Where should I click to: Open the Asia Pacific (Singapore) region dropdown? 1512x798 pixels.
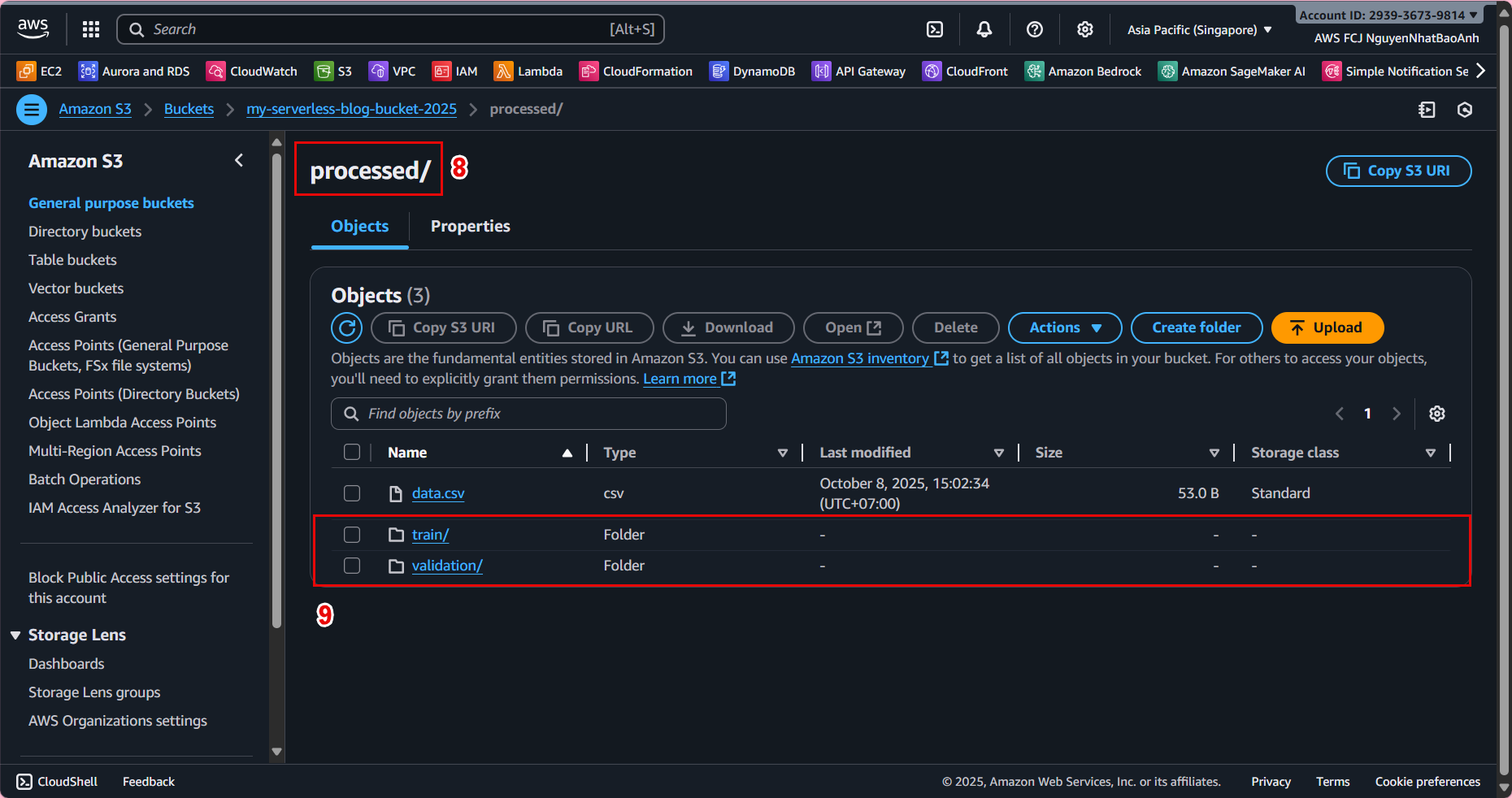point(1199,30)
